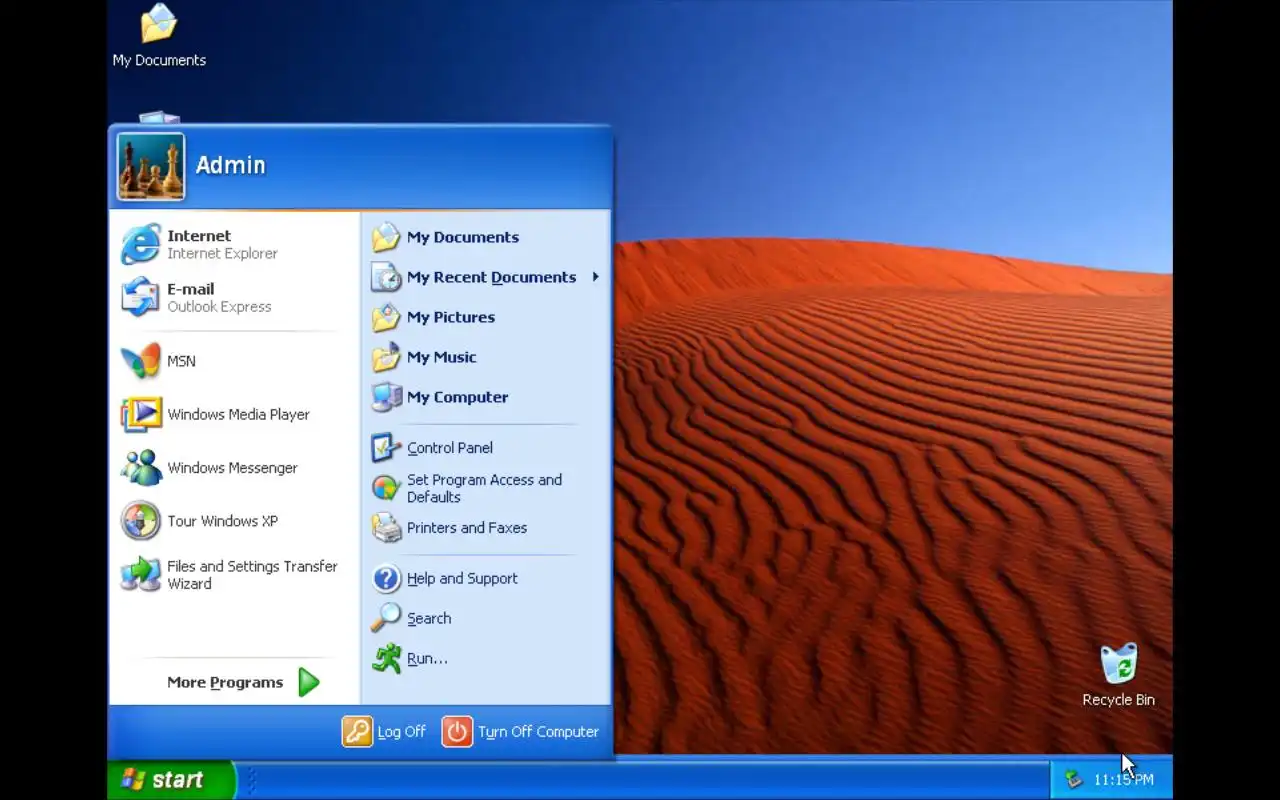Open the My Pictures folder icon

(386, 317)
